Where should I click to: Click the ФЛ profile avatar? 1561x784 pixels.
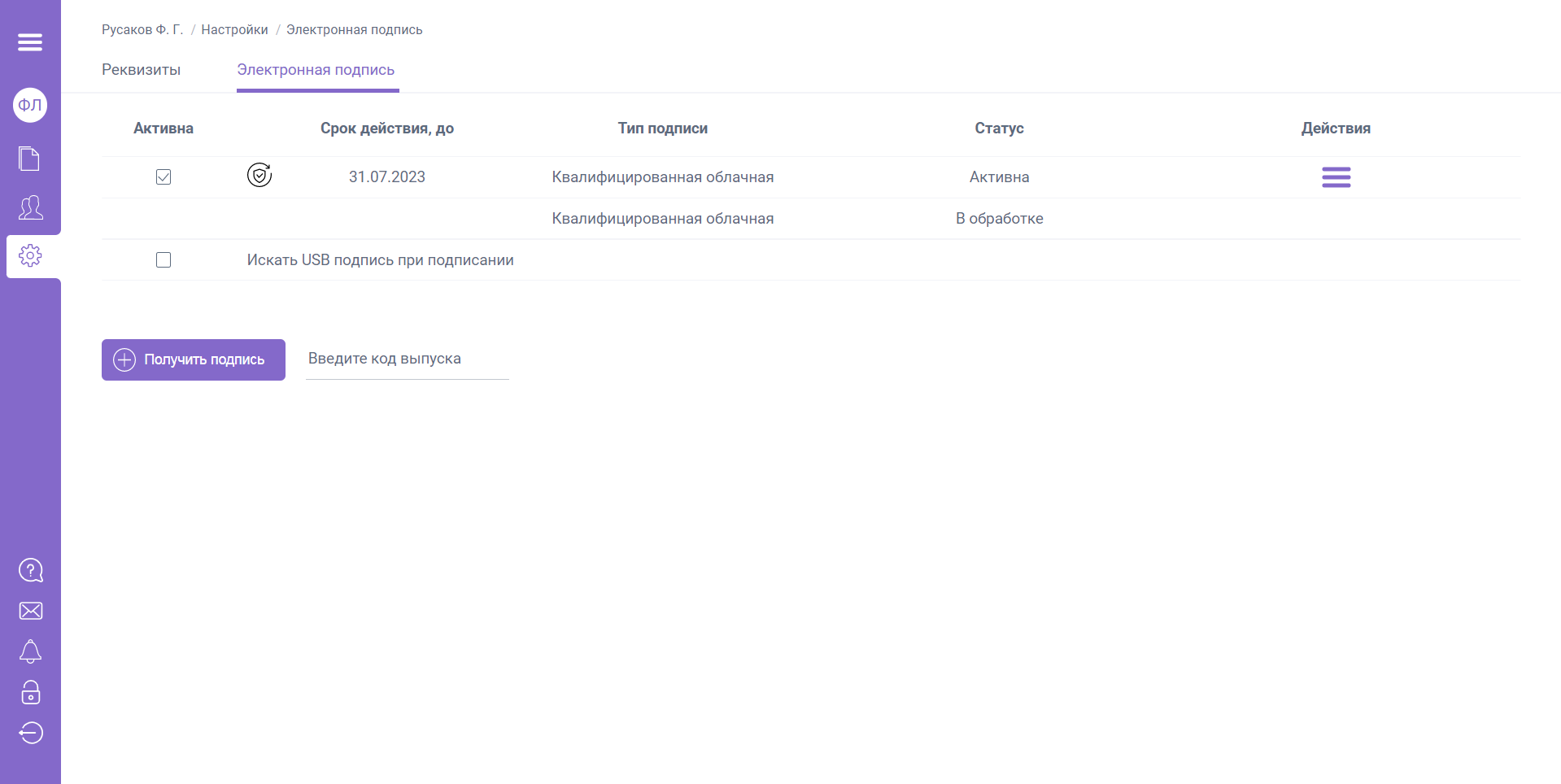pos(30,105)
